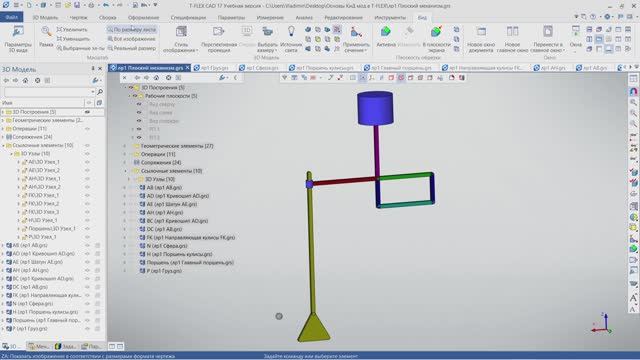Click home icon in 3D Модель panel
640x360 pixels.
tap(26, 80)
